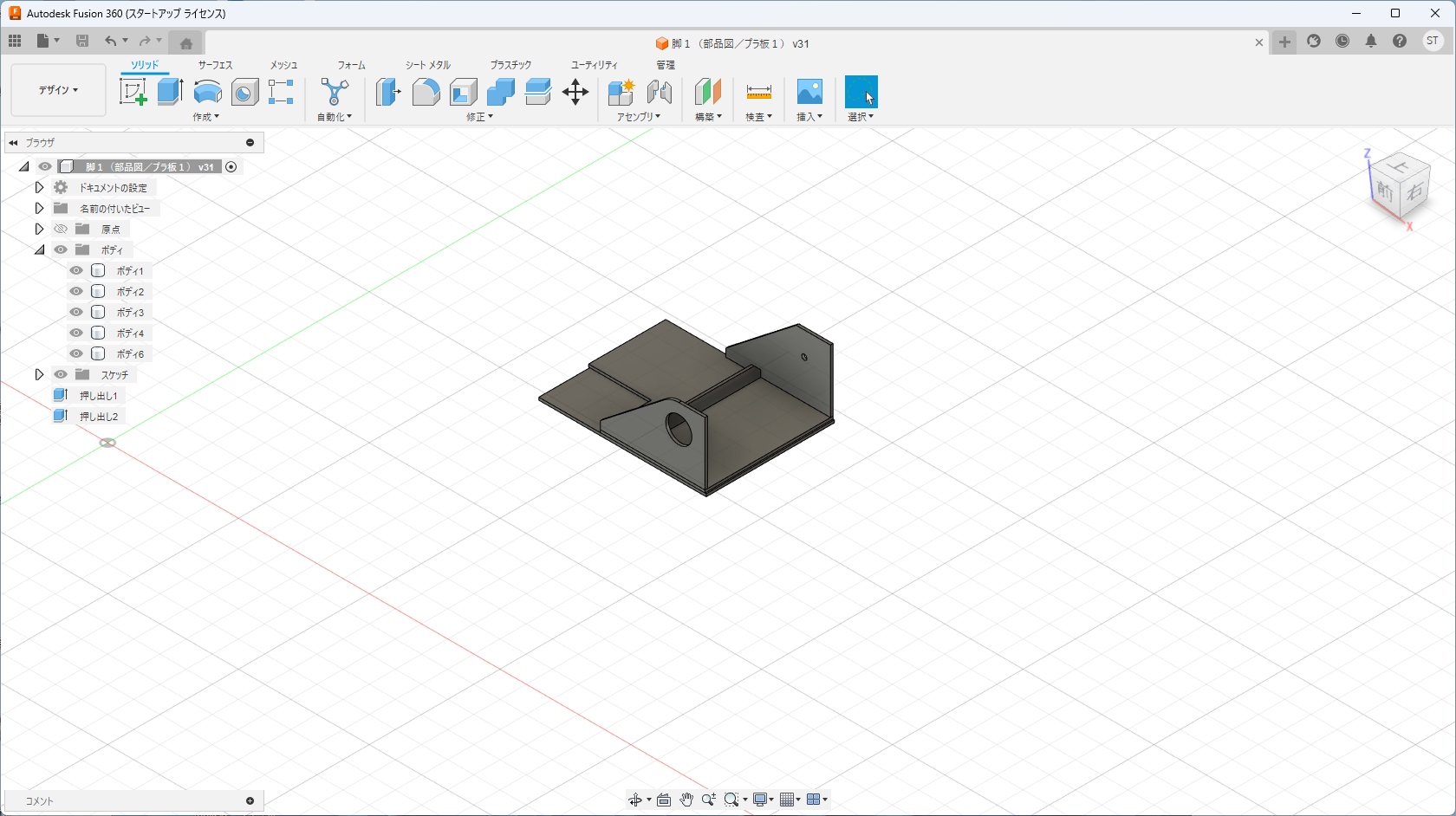
Task: Activate the Move/Copy tool icon
Action: pyautogui.click(x=575, y=91)
